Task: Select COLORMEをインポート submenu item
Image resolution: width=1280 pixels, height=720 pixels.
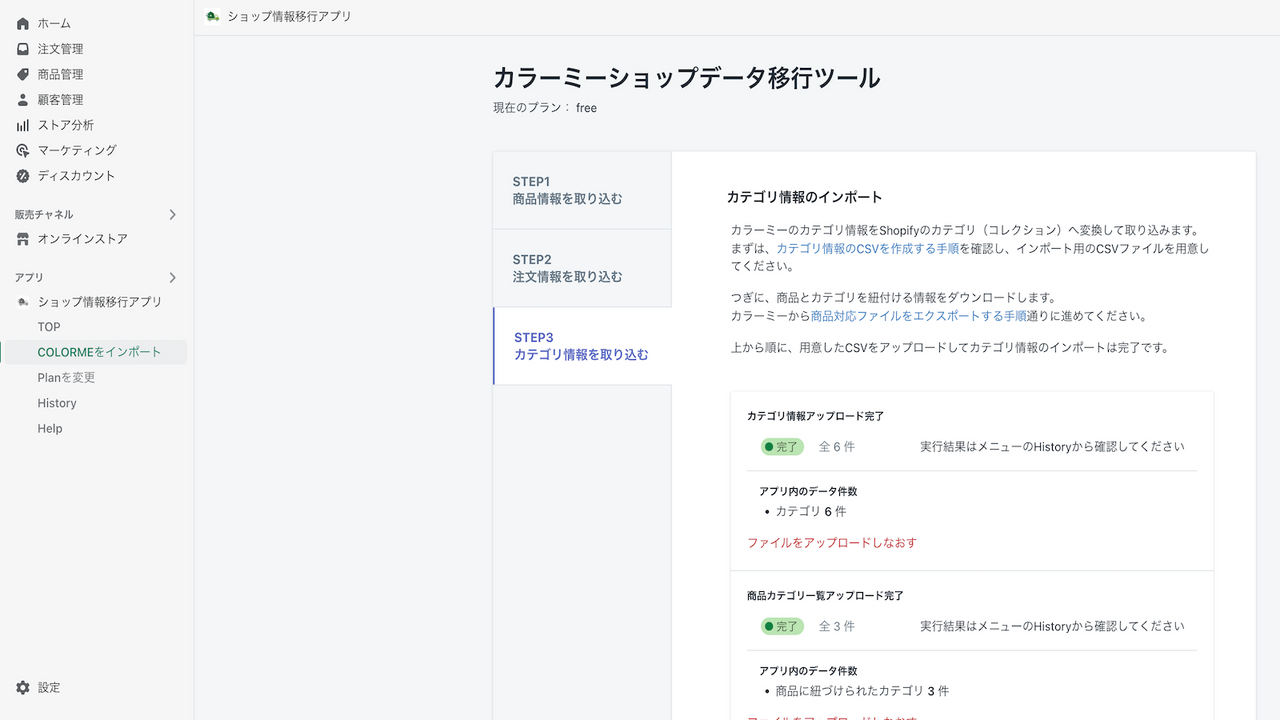Action: point(94,352)
